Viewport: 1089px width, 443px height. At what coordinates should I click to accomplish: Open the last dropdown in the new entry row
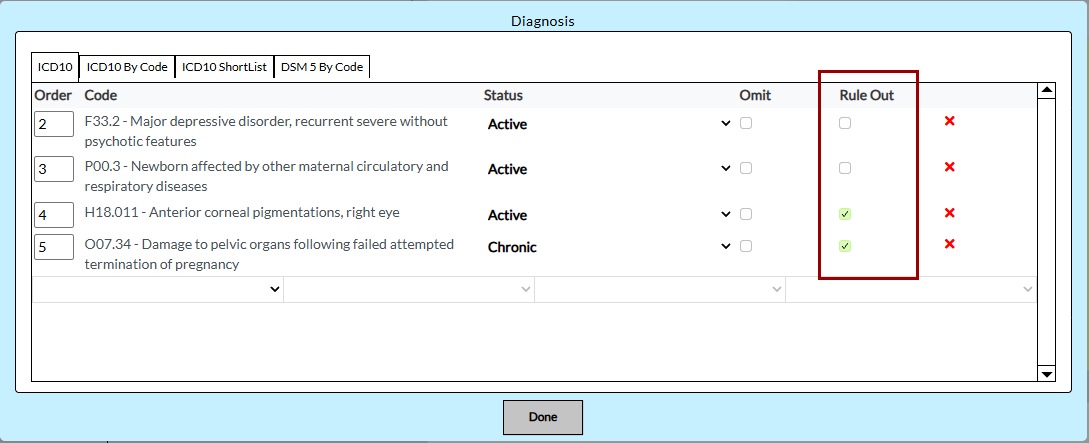click(x=910, y=289)
